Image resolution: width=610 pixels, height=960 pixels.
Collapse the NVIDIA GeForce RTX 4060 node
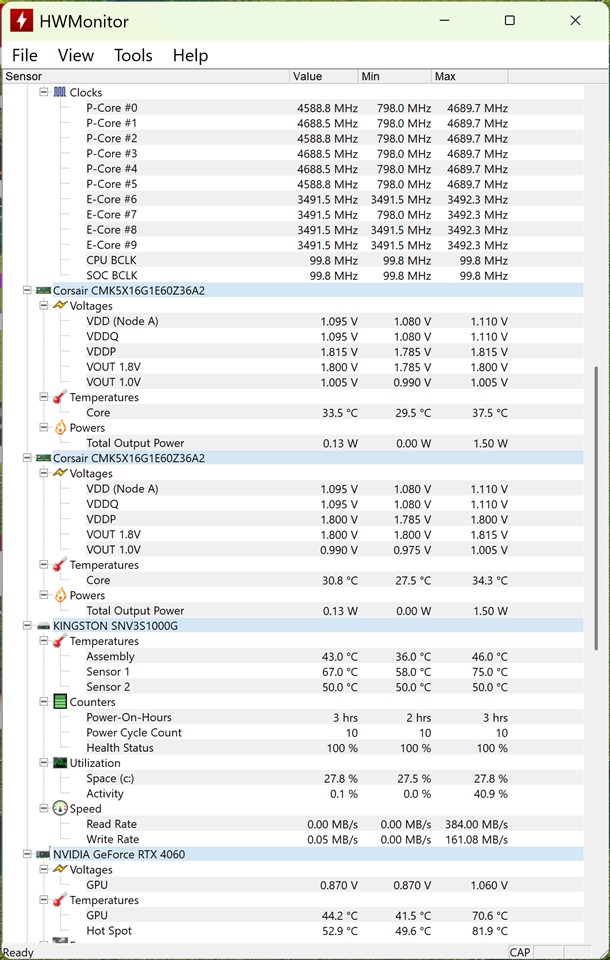click(27, 855)
